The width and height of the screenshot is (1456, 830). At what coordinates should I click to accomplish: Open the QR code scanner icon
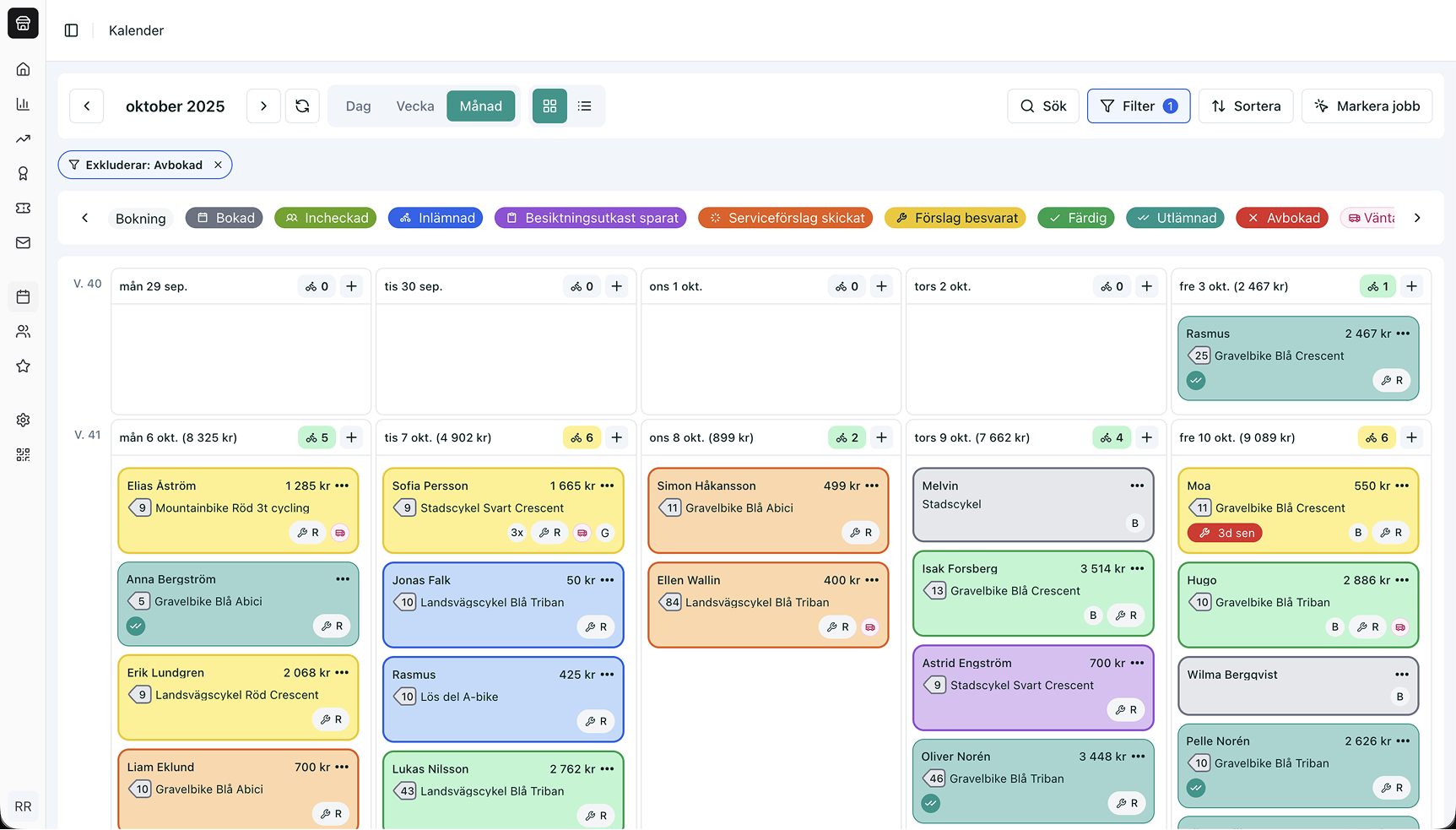23,454
